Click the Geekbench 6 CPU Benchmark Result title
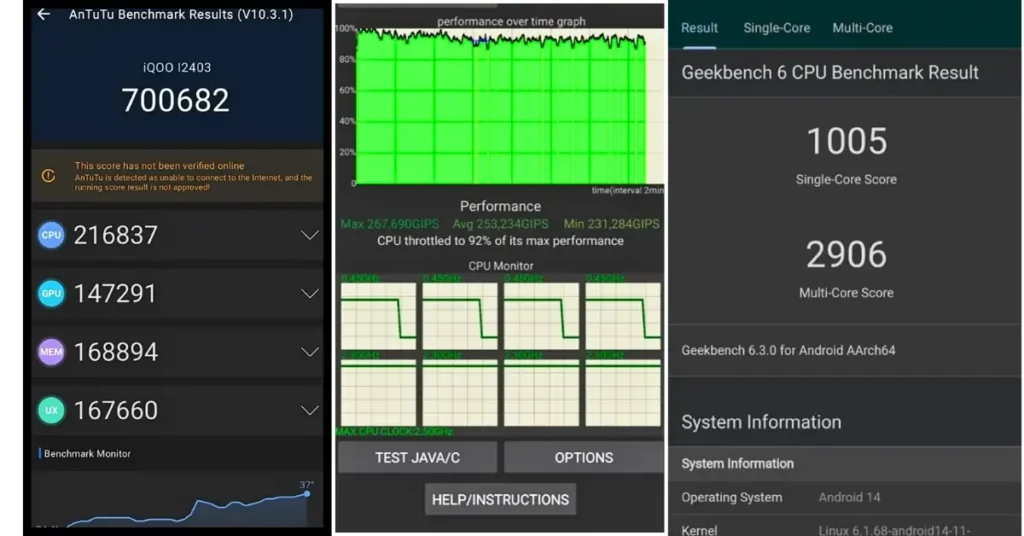1024x536 pixels. pos(830,72)
